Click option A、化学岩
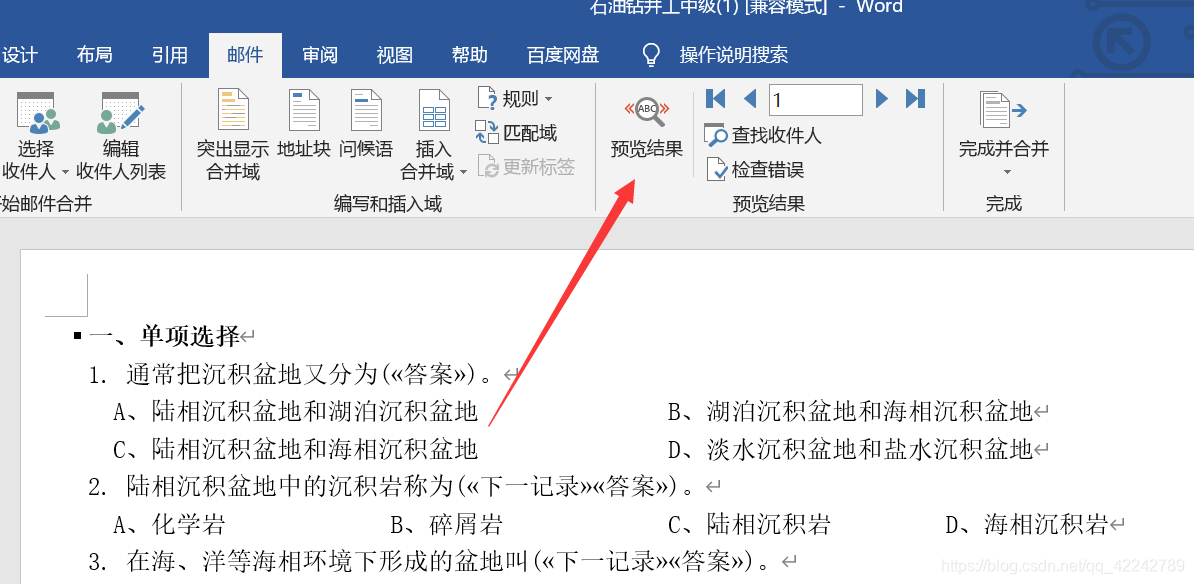Image resolution: width=1194 pixels, height=584 pixels. pos(169,525)
